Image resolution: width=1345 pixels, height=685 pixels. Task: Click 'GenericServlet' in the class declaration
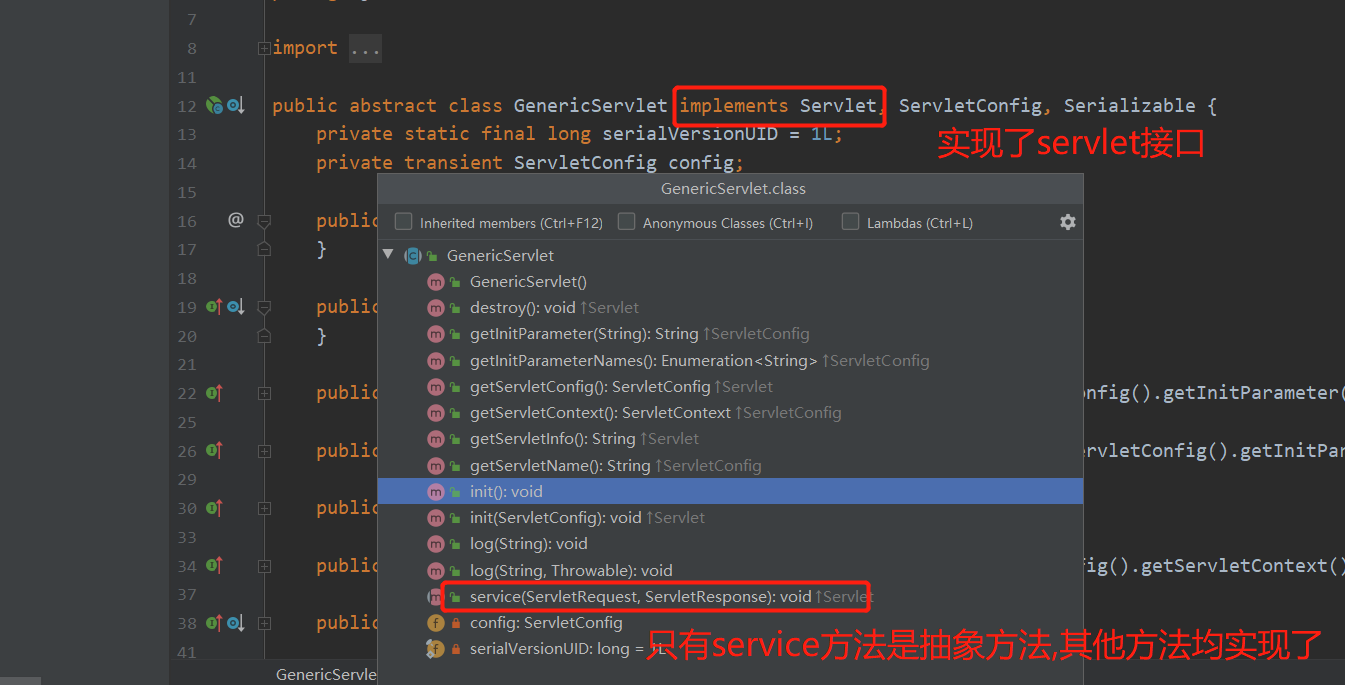coord(590,105)
